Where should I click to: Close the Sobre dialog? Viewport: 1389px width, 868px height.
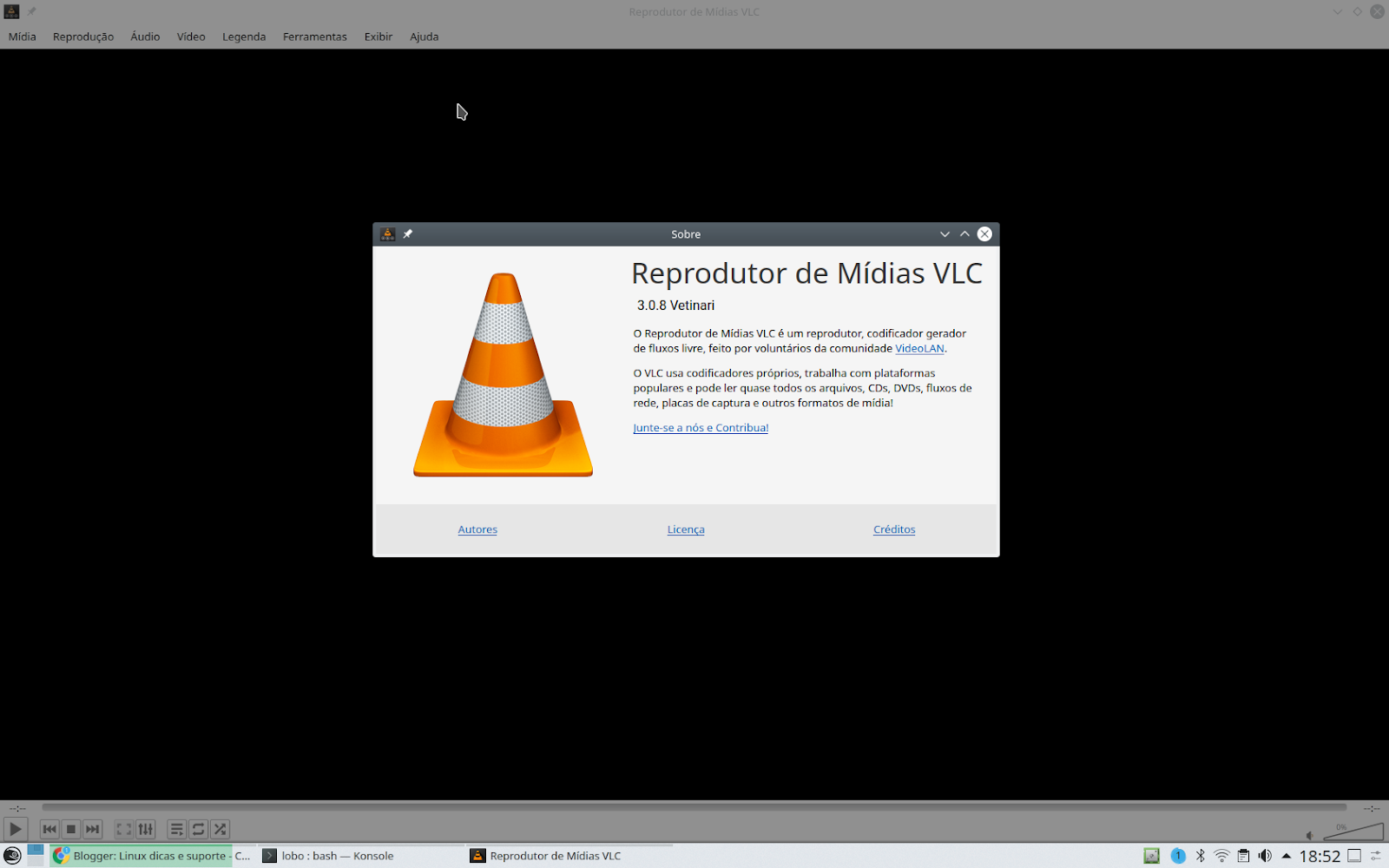[x=984, y=234]
